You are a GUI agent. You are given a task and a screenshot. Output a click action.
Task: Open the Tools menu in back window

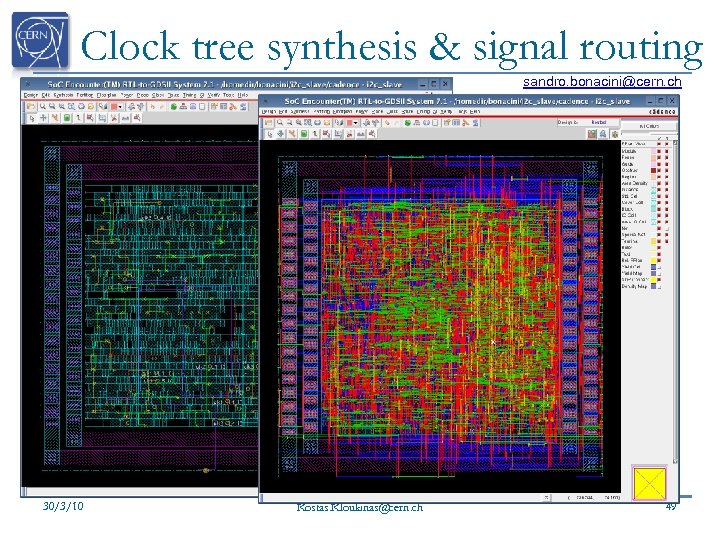229,95
